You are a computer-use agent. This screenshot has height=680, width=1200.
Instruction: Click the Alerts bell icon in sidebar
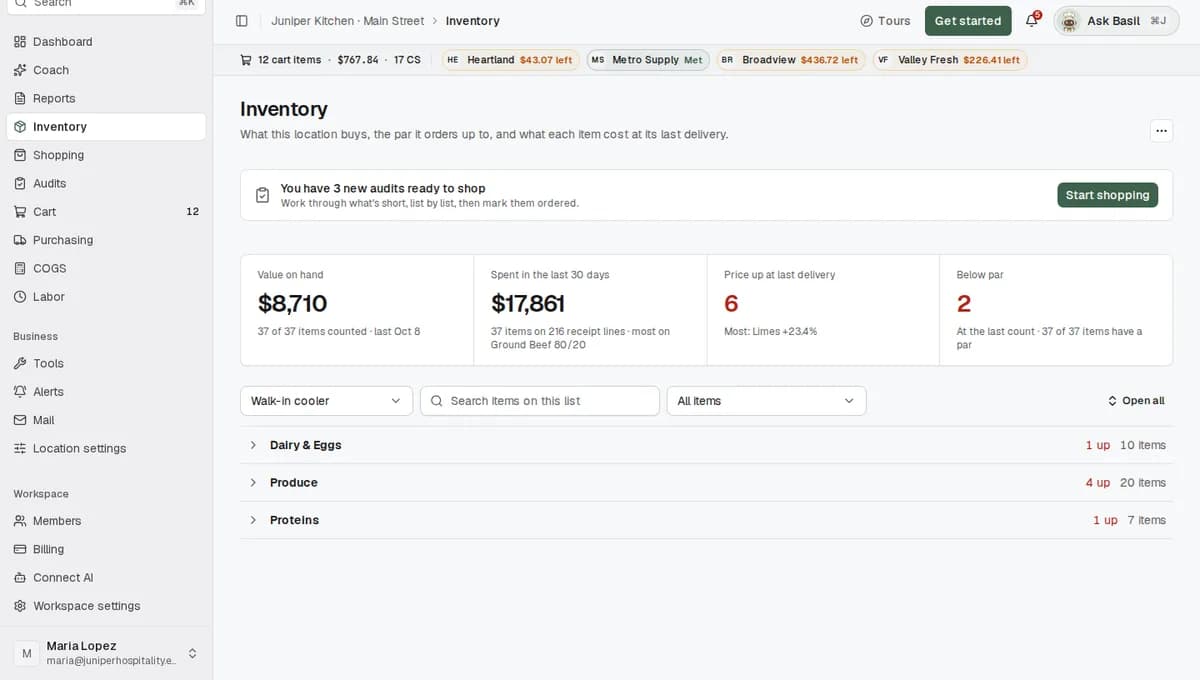click(20, 392)
